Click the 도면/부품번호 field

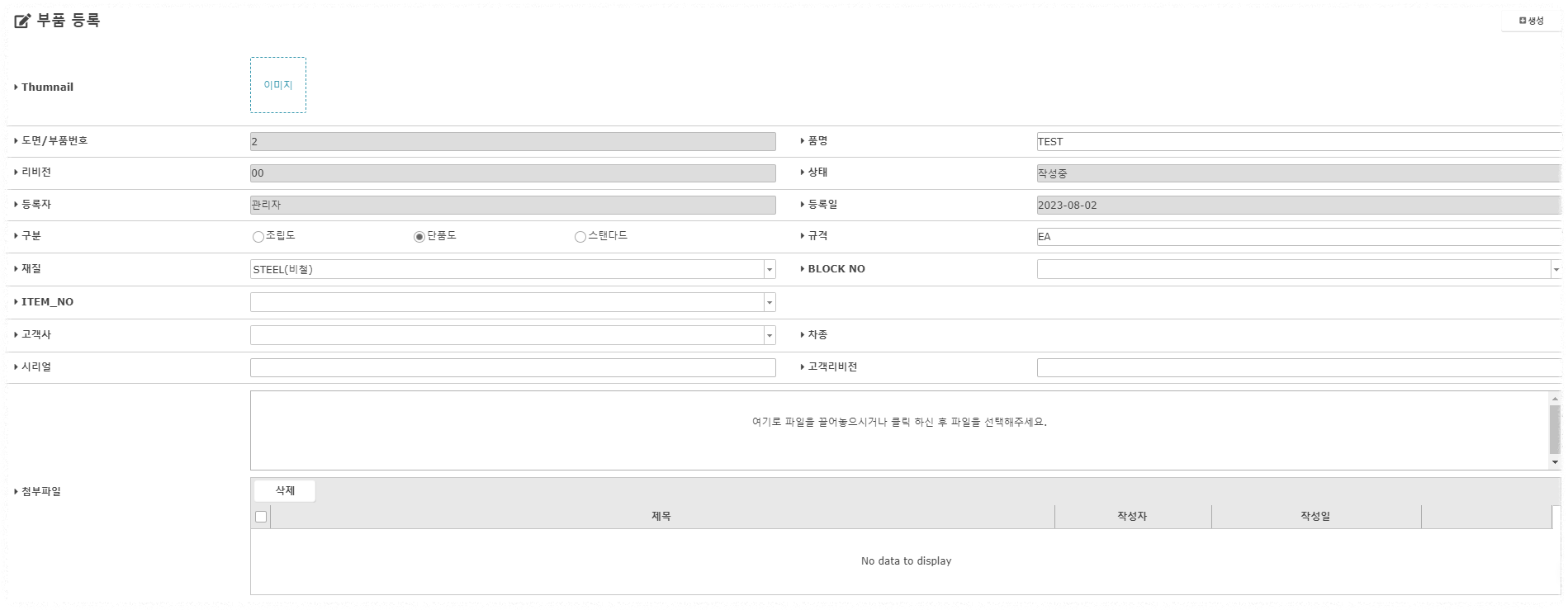(x=513, y=142)
